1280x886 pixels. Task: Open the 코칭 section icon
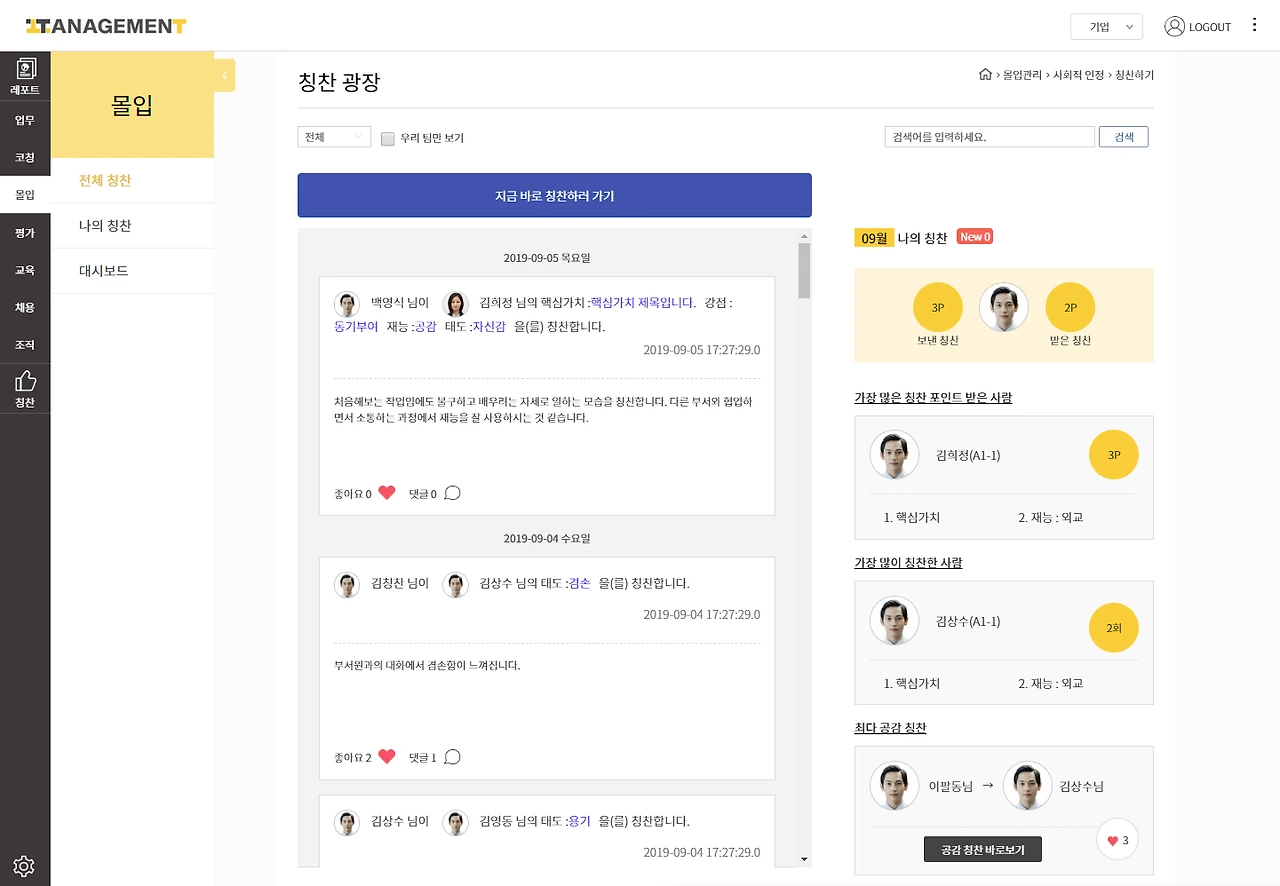24,157
